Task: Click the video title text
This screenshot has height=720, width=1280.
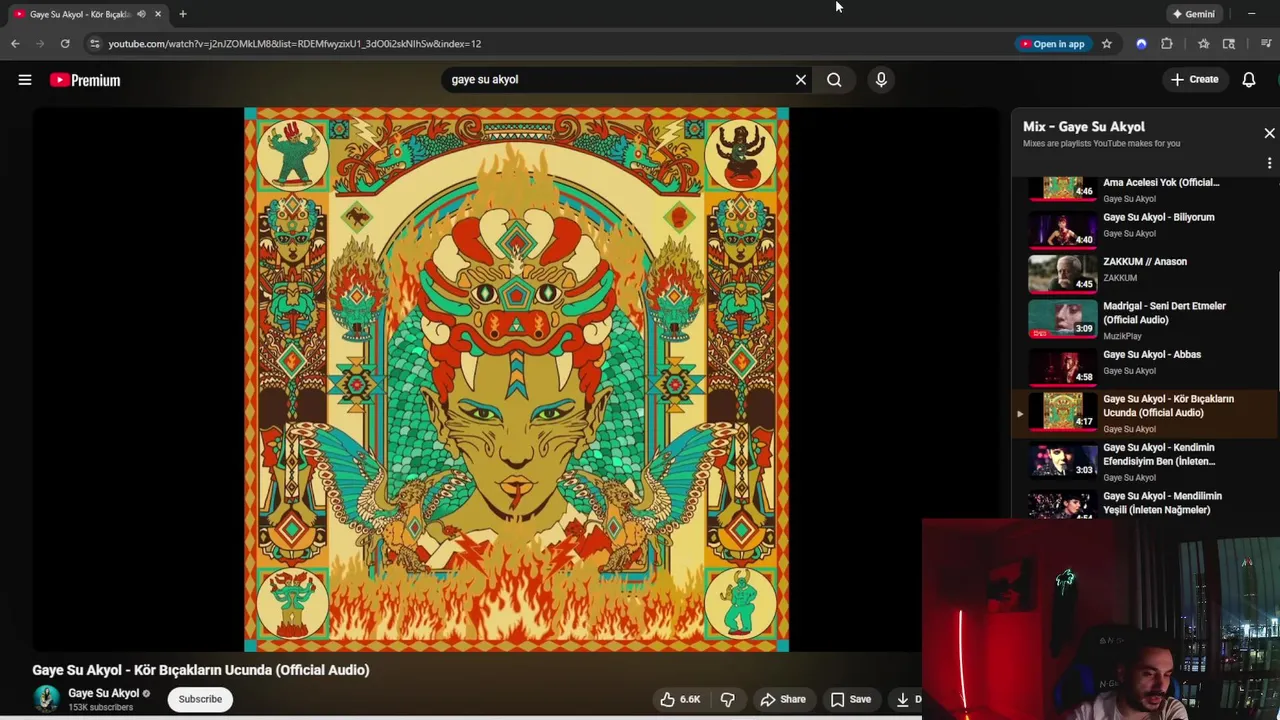Action: coord(200,670)
